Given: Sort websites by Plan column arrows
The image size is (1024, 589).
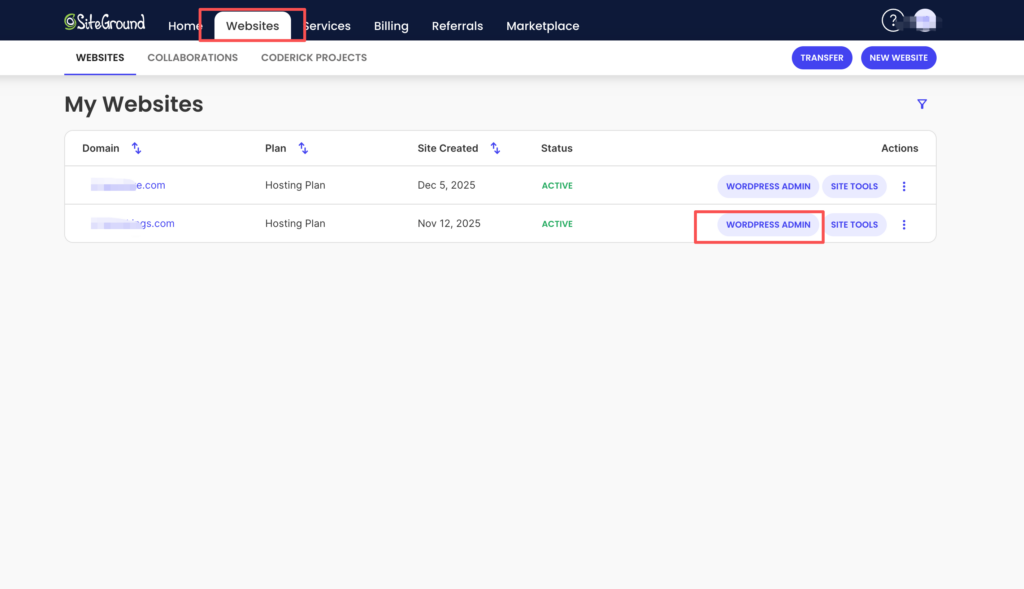Looking at the screenshot, I should [x=303, y=148].
